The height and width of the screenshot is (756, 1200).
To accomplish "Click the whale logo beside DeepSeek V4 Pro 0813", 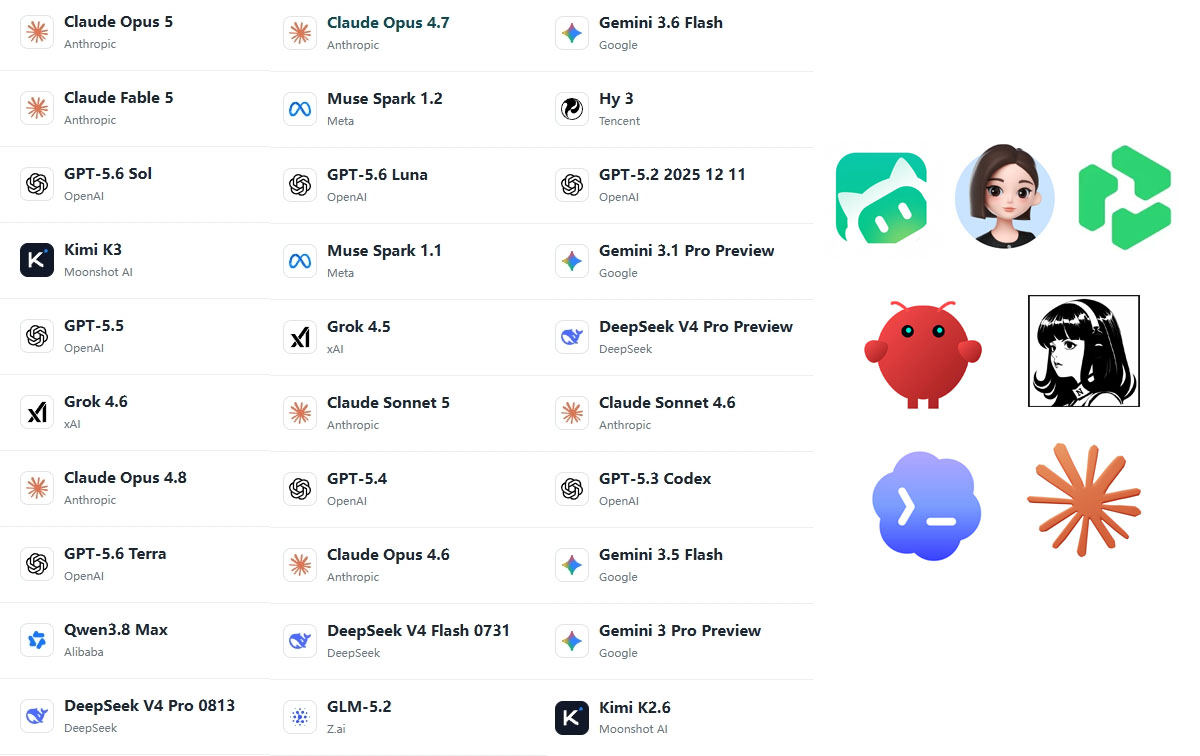I will pyautogui.click(x=37, y=715).
